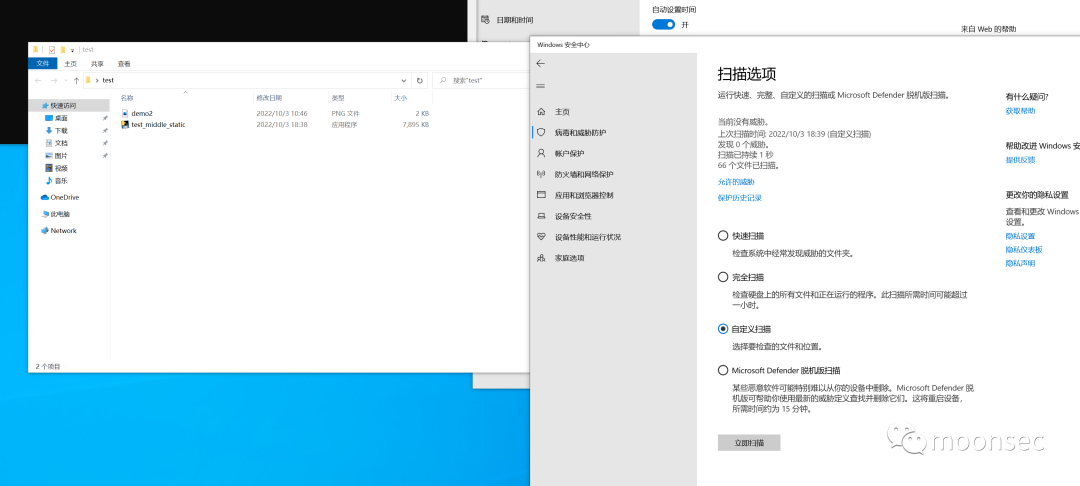This screenshot has height=486, width=1080.
Task: Click the 获取帮助 link
Action: [x=1020, y=111]
